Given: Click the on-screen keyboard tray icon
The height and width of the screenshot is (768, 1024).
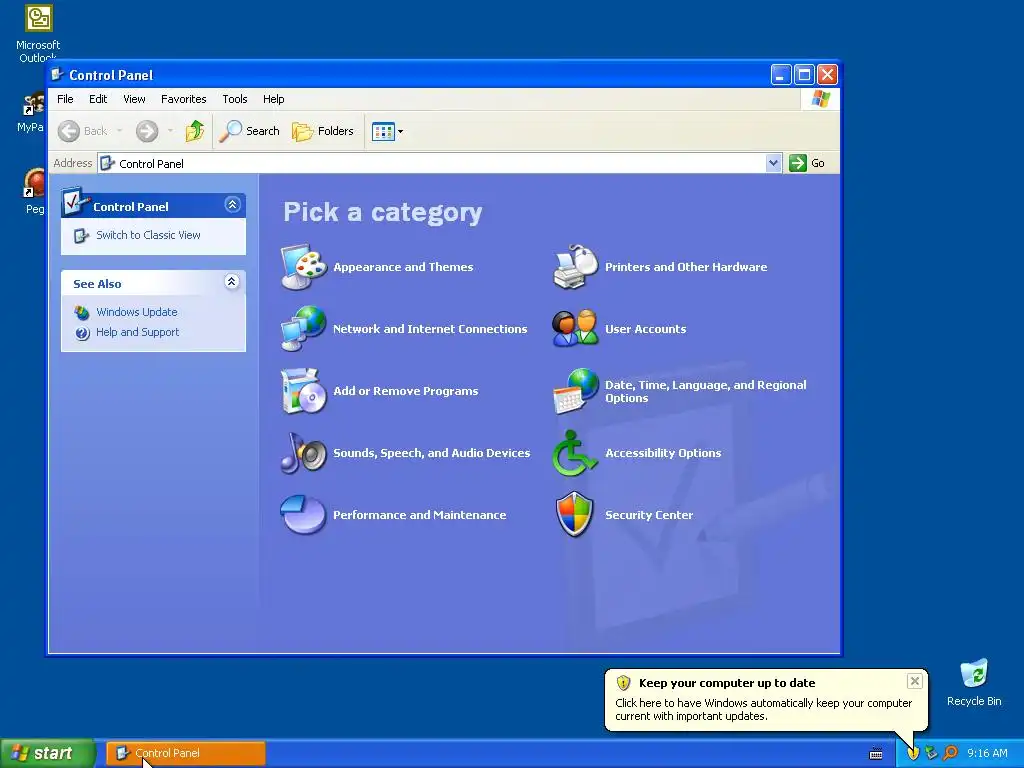Looking at the screenshot, I should pos(876,754).
